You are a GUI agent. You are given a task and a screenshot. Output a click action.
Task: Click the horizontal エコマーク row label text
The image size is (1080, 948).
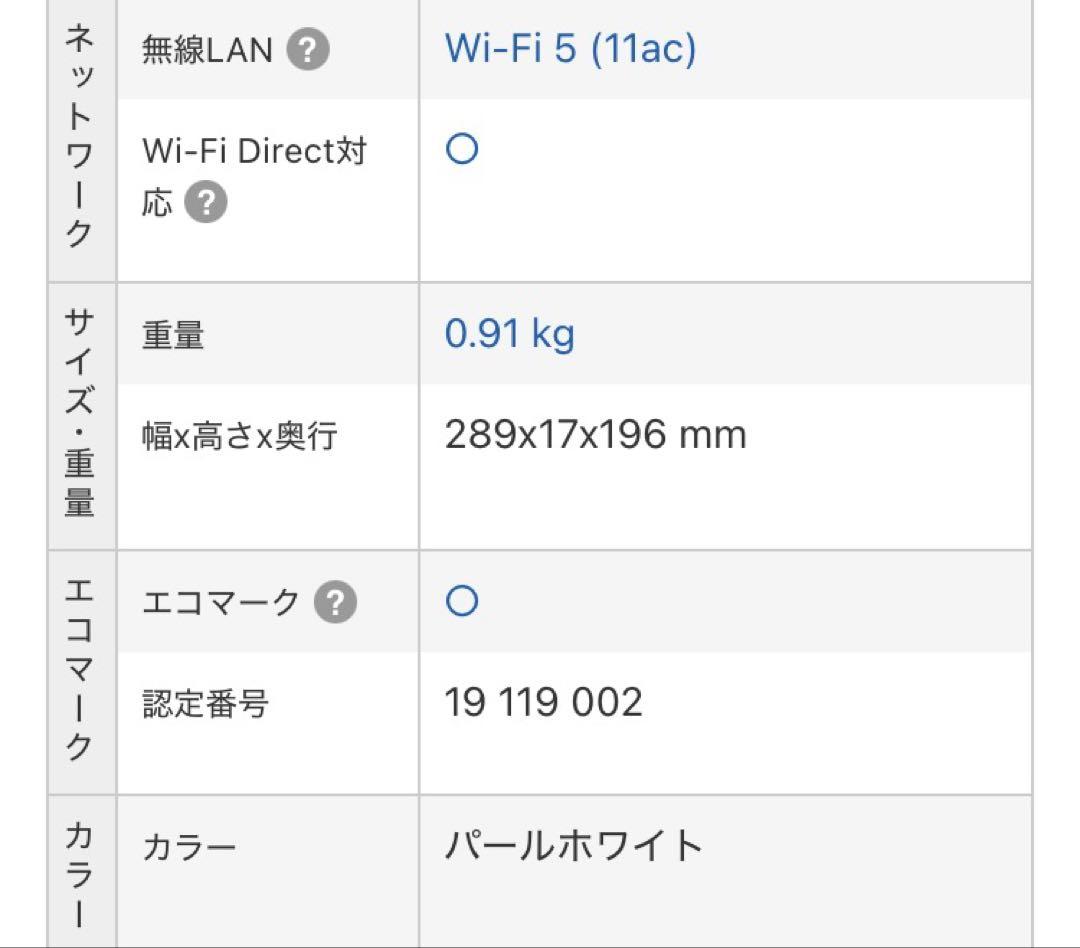point(221,603)
